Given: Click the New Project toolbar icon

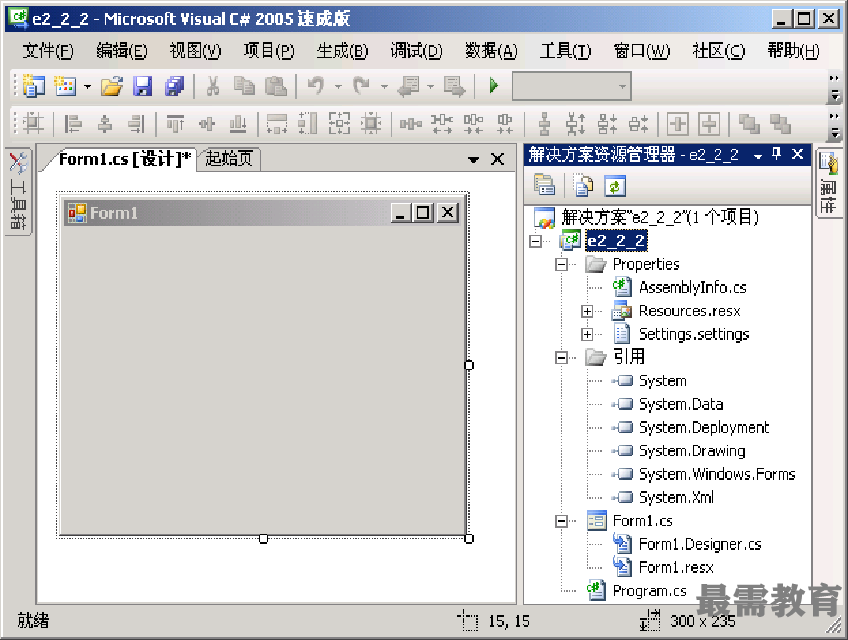Looking at the screenshot, I should (x=34, y=85).
